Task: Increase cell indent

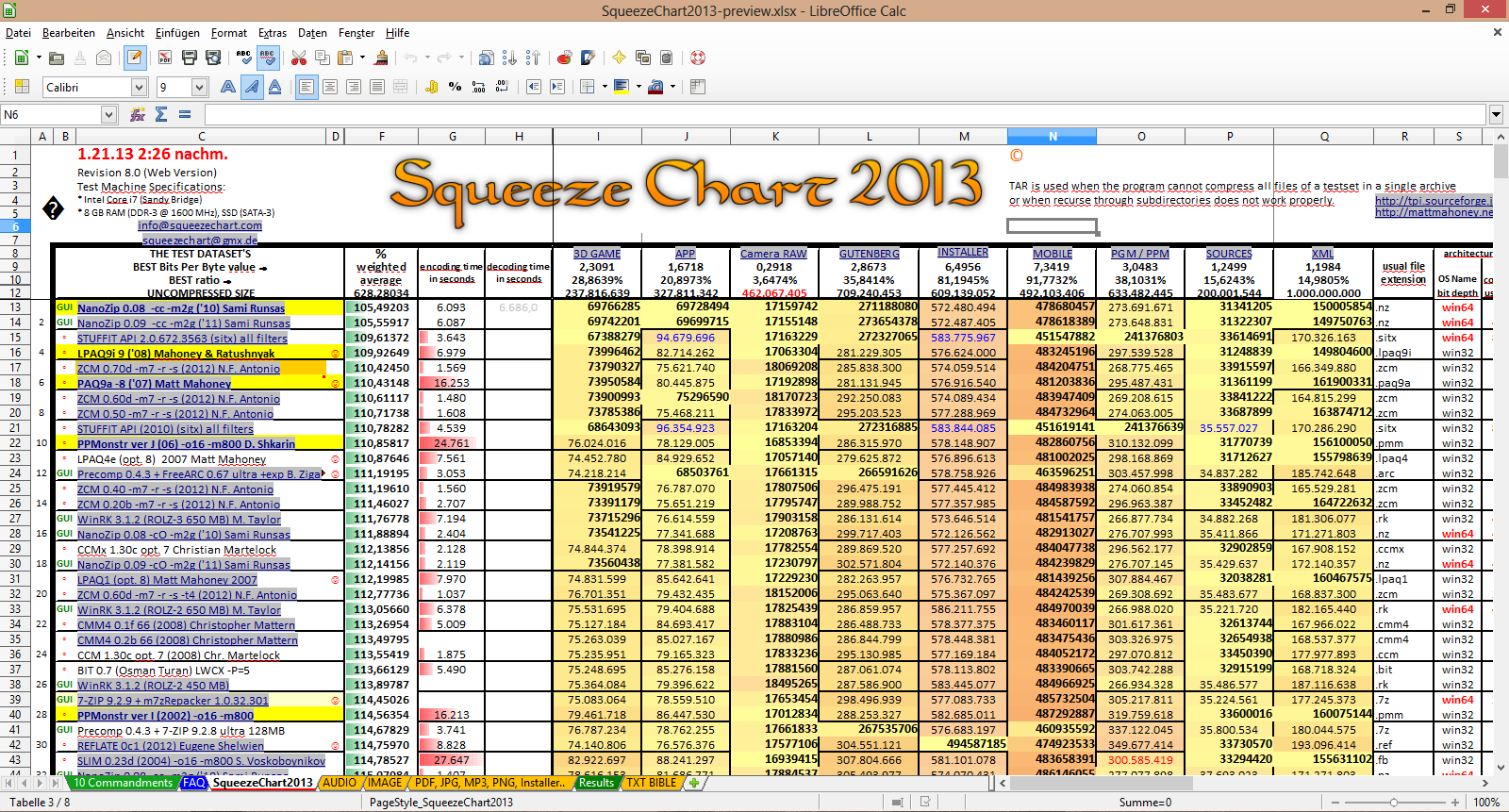Action: click(557, 87)
